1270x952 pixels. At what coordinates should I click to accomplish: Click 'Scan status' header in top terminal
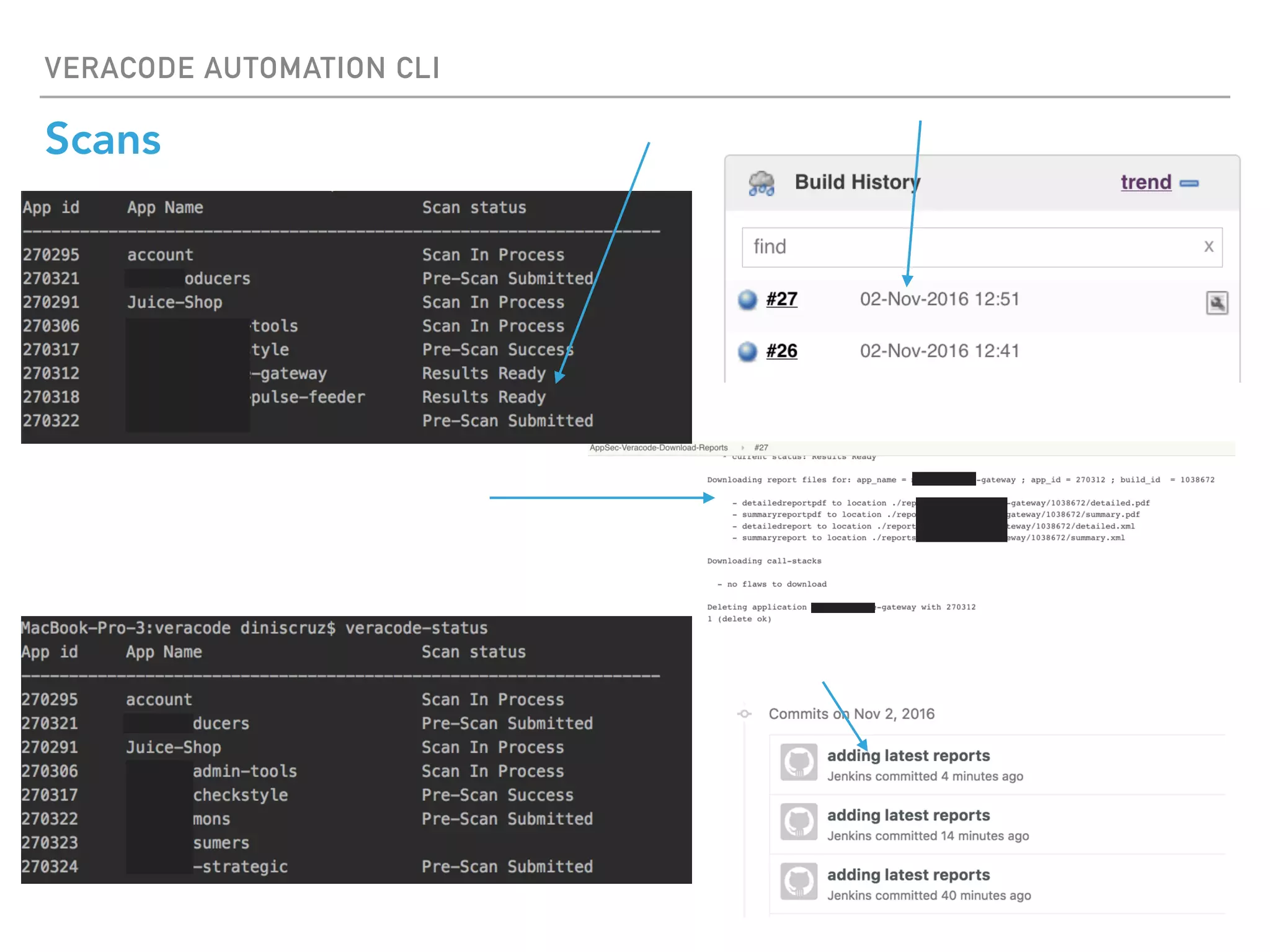tap(474, 208)
